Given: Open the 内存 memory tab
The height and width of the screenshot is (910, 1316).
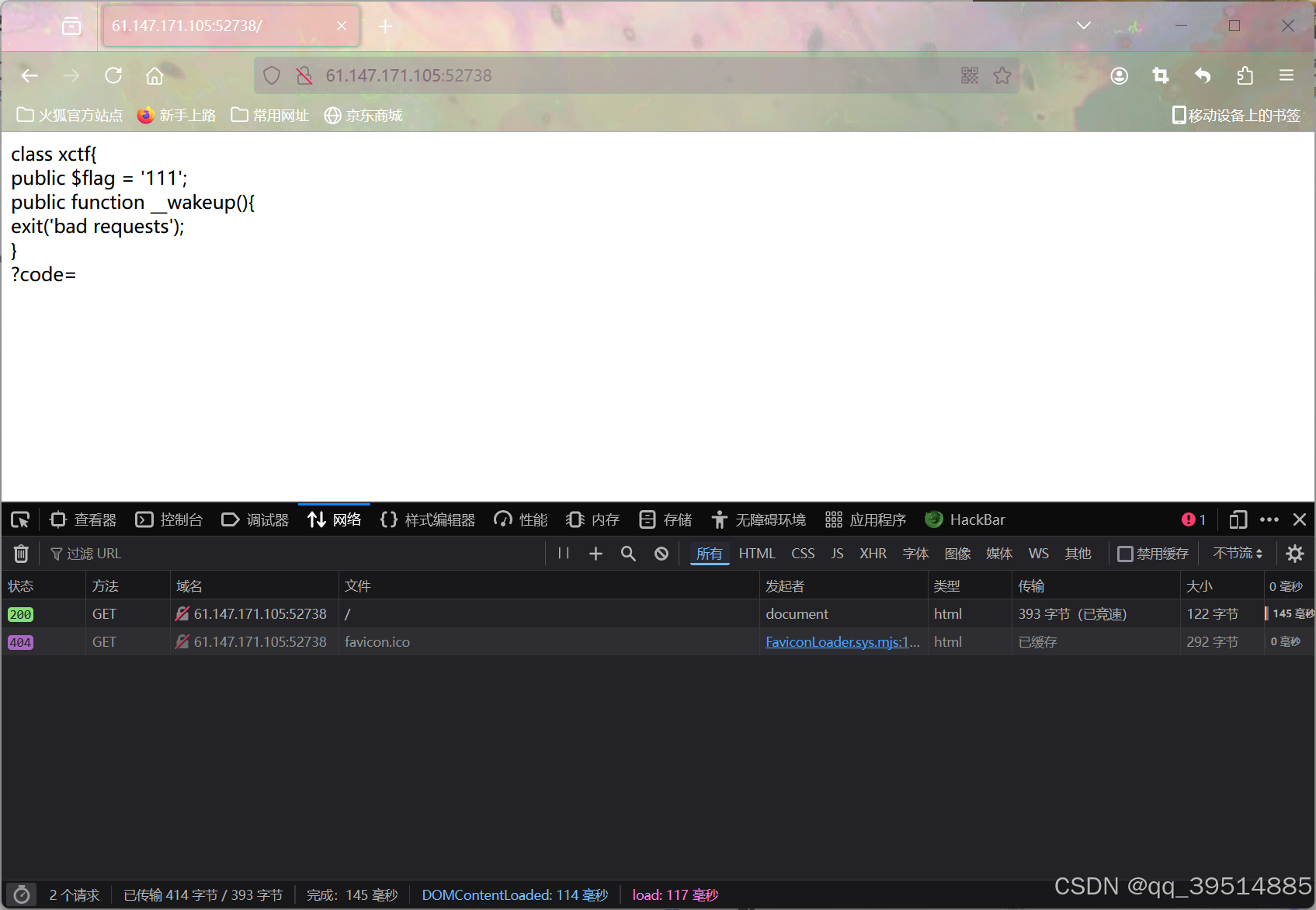Looking at the screenshot, I should [x=593, y=519].
